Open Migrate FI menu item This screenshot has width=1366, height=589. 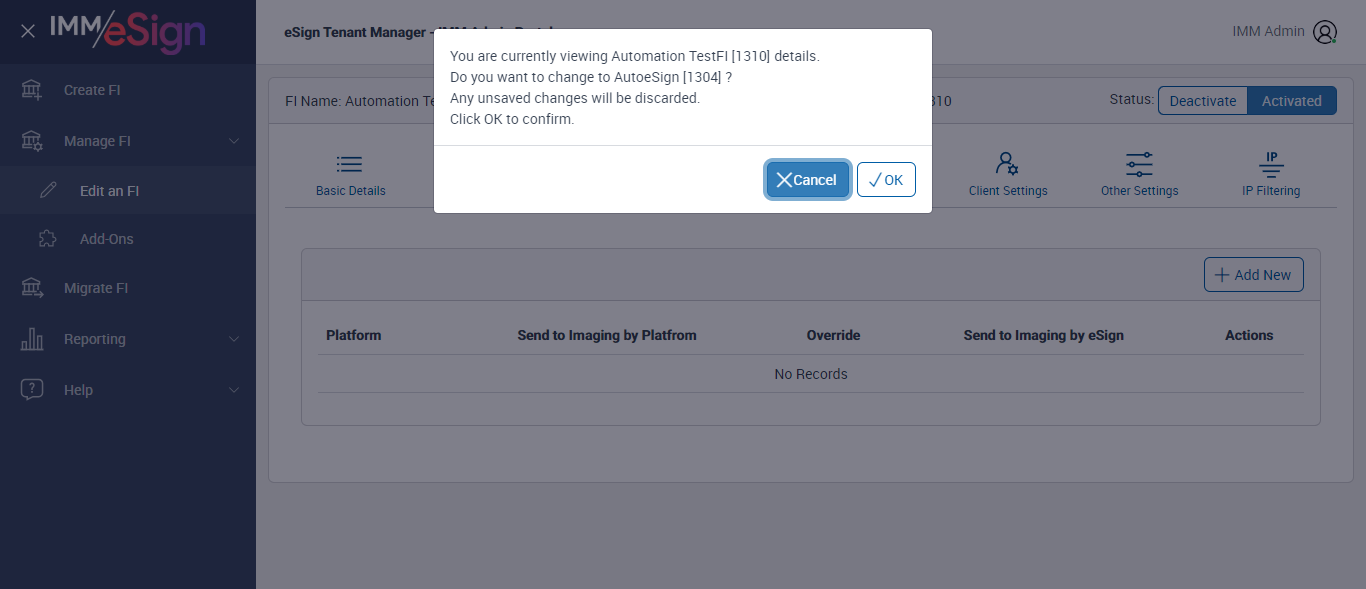click(128, 288)
